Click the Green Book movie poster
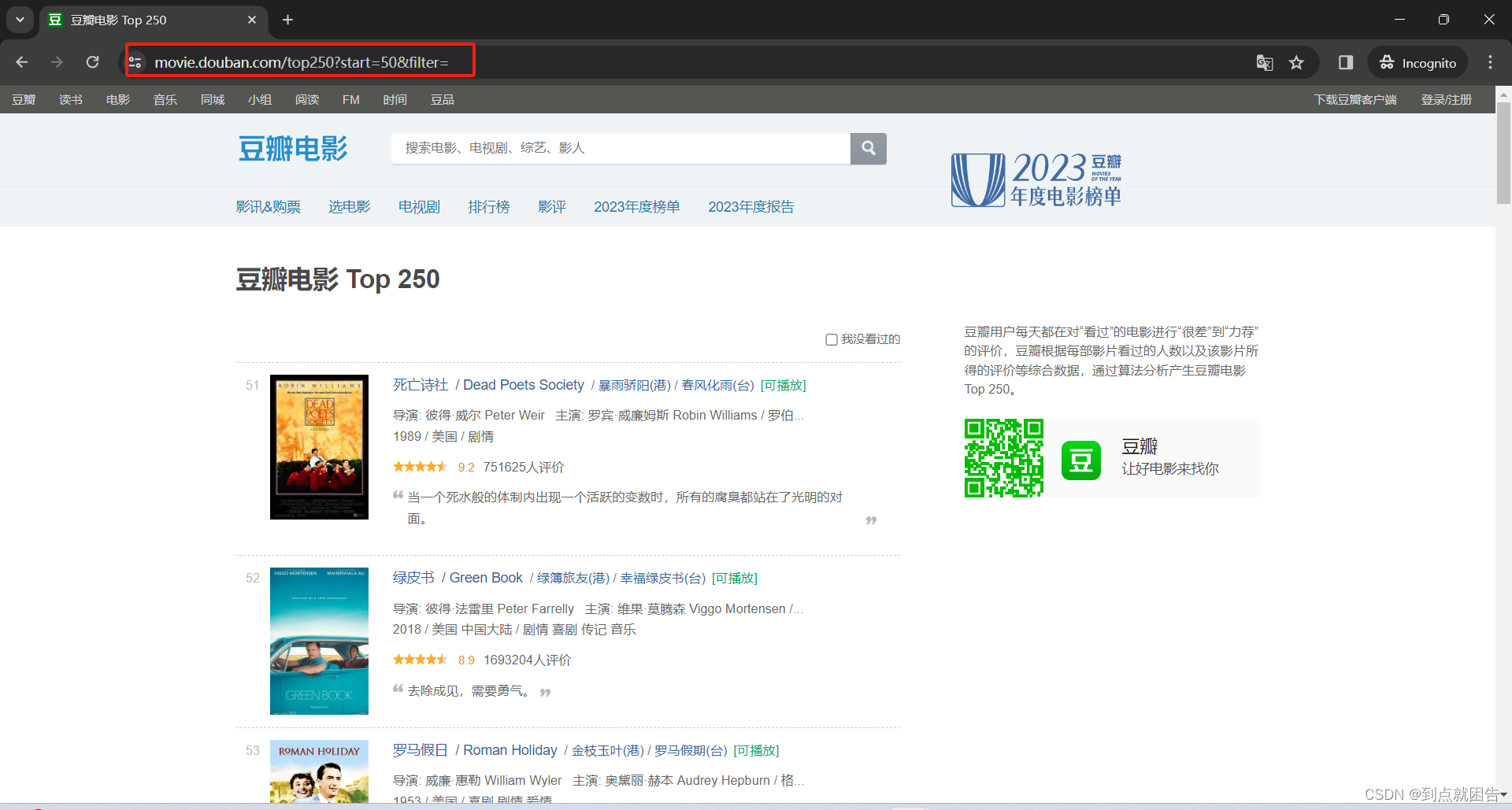This screenshot has height=810, width=1512. (x=318, y=641)
